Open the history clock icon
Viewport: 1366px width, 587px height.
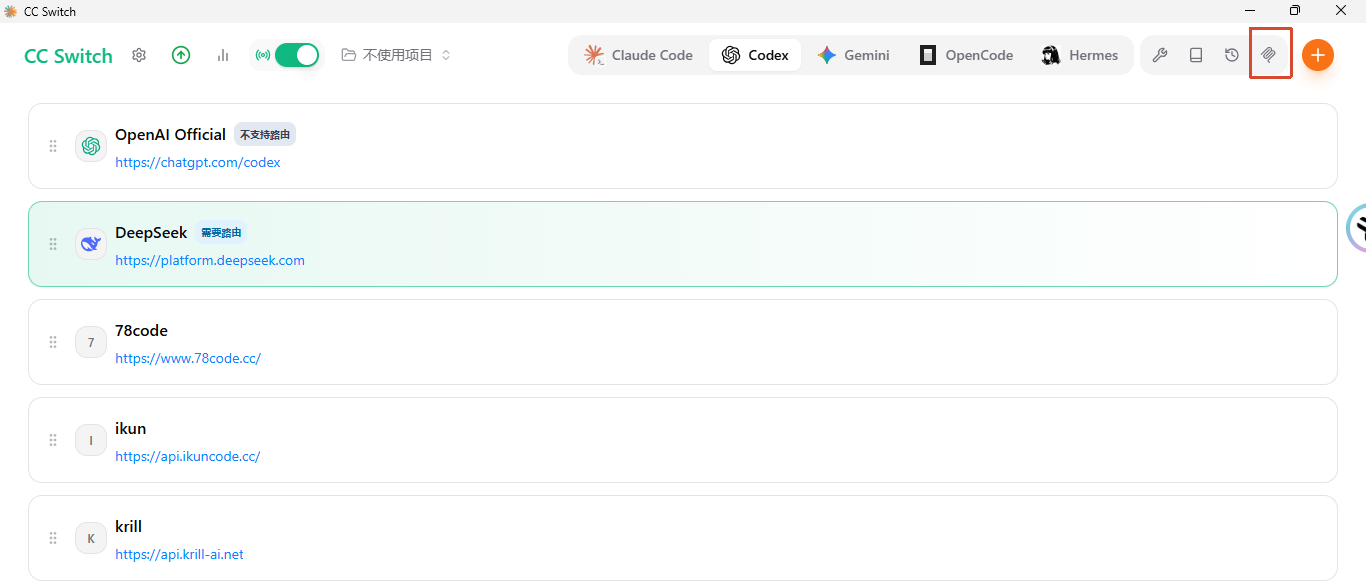pyautogui.click(x=1232, y=55)
